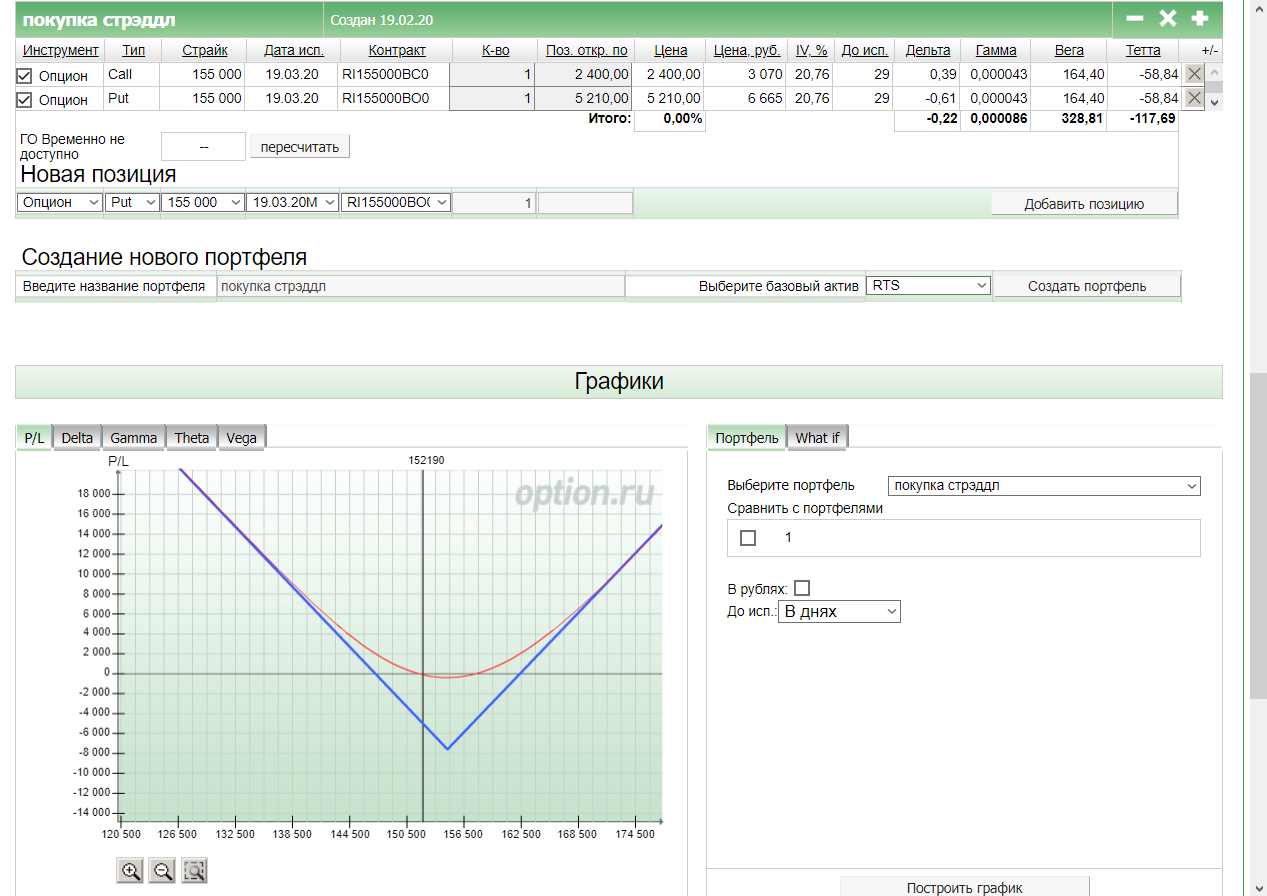
Task: Open the instrument type dropdown 'Опцион'
Action: tap(60, 202)
